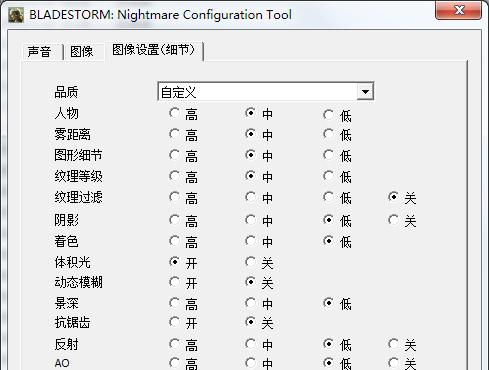Choose 中 for 图形细节
The image size is (489, 370).
tap(250, 155)
